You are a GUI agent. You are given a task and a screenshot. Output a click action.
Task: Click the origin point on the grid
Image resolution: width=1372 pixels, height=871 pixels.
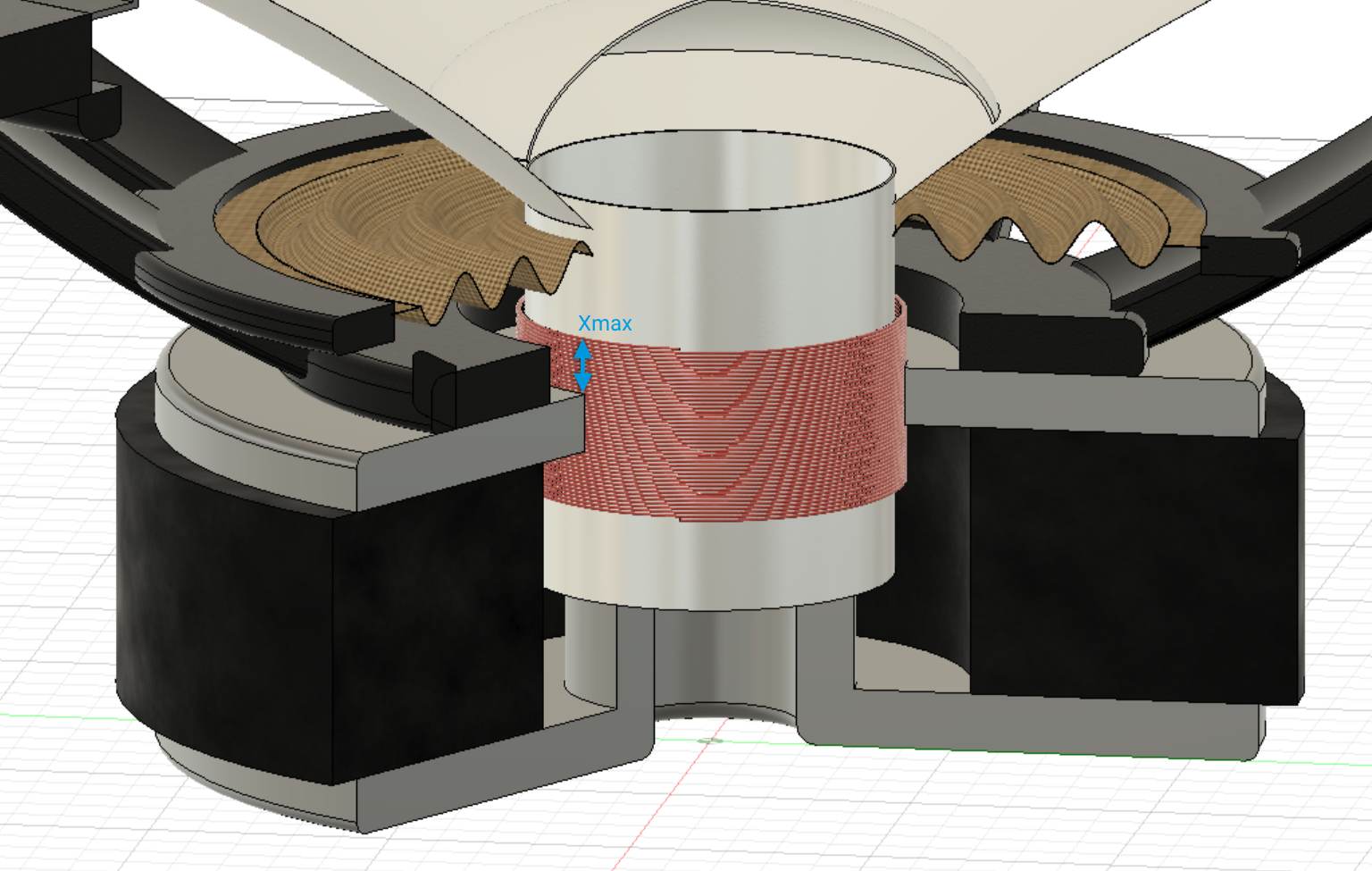coord(710,741)
